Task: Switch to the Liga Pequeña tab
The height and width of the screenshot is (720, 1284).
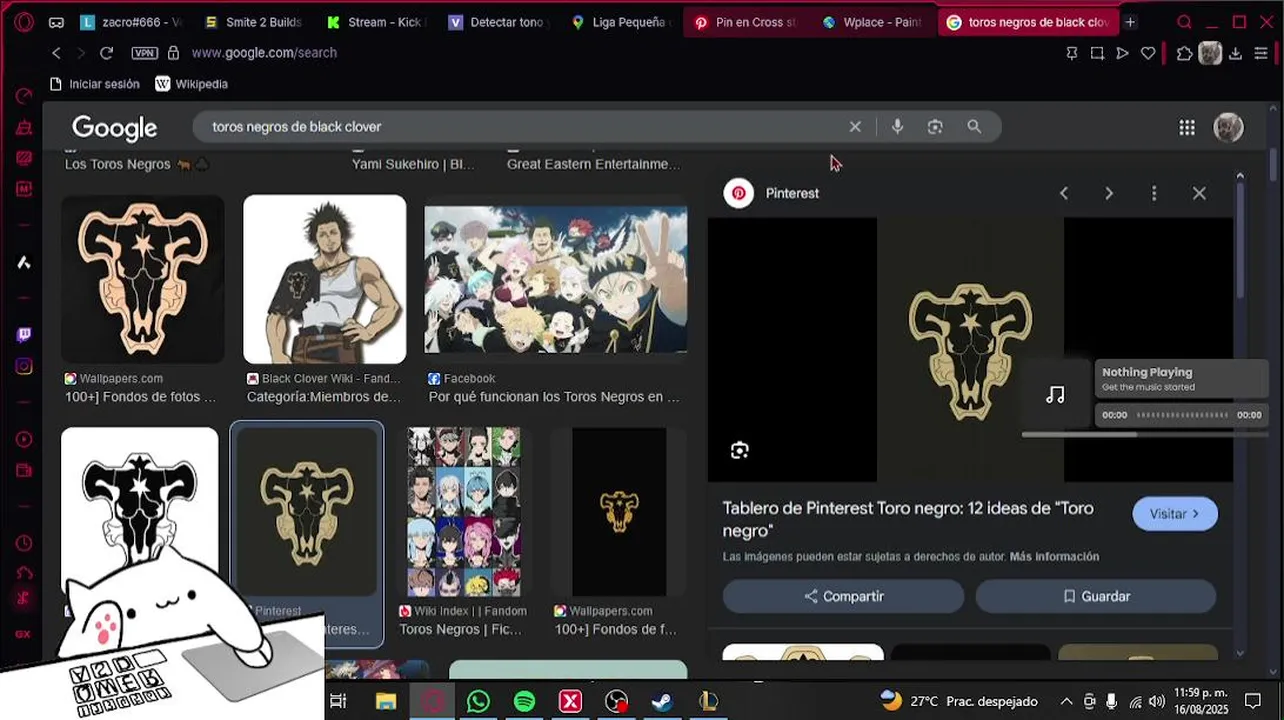Action: (620, 22)
